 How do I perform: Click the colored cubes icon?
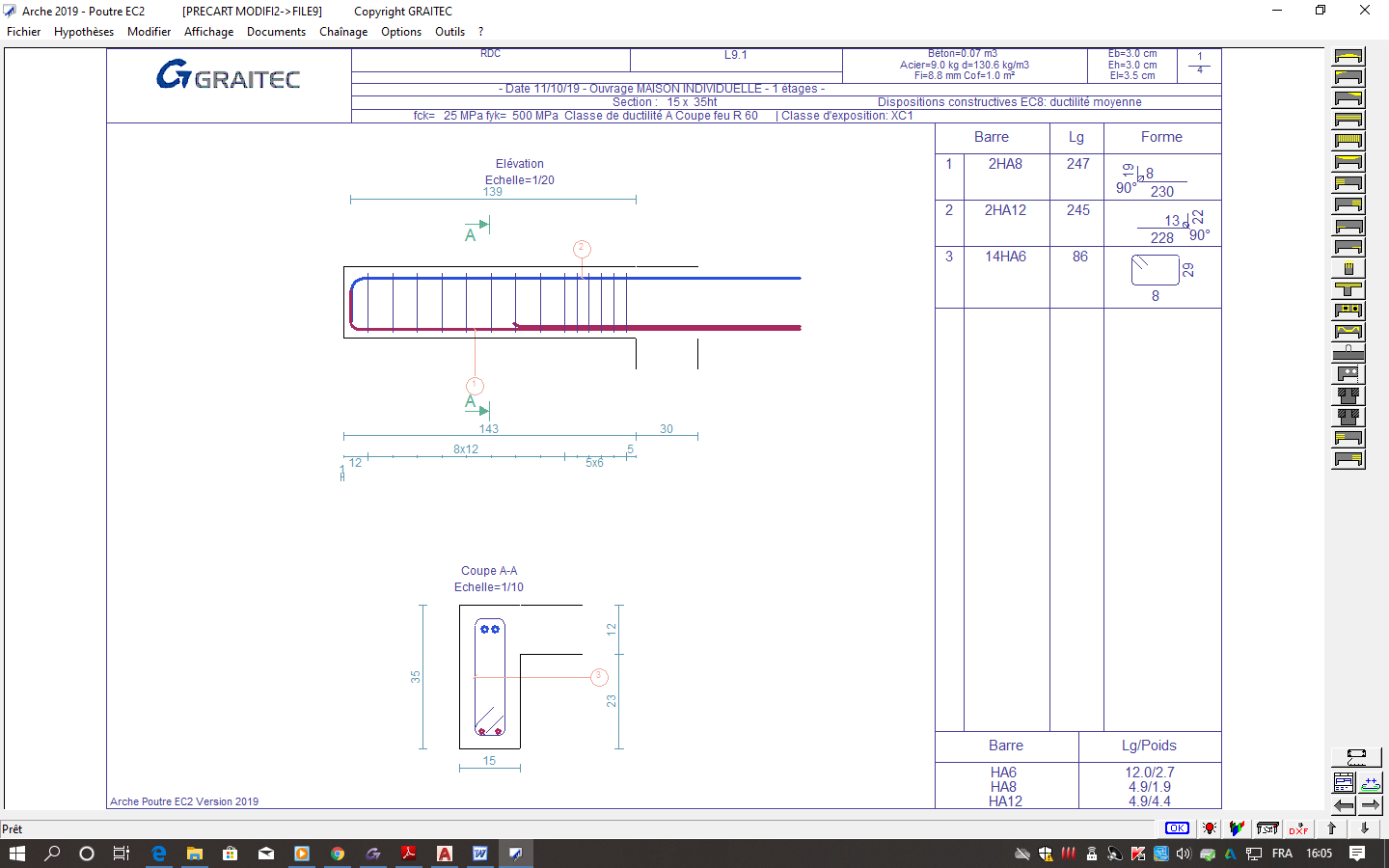click(1237, 828)
